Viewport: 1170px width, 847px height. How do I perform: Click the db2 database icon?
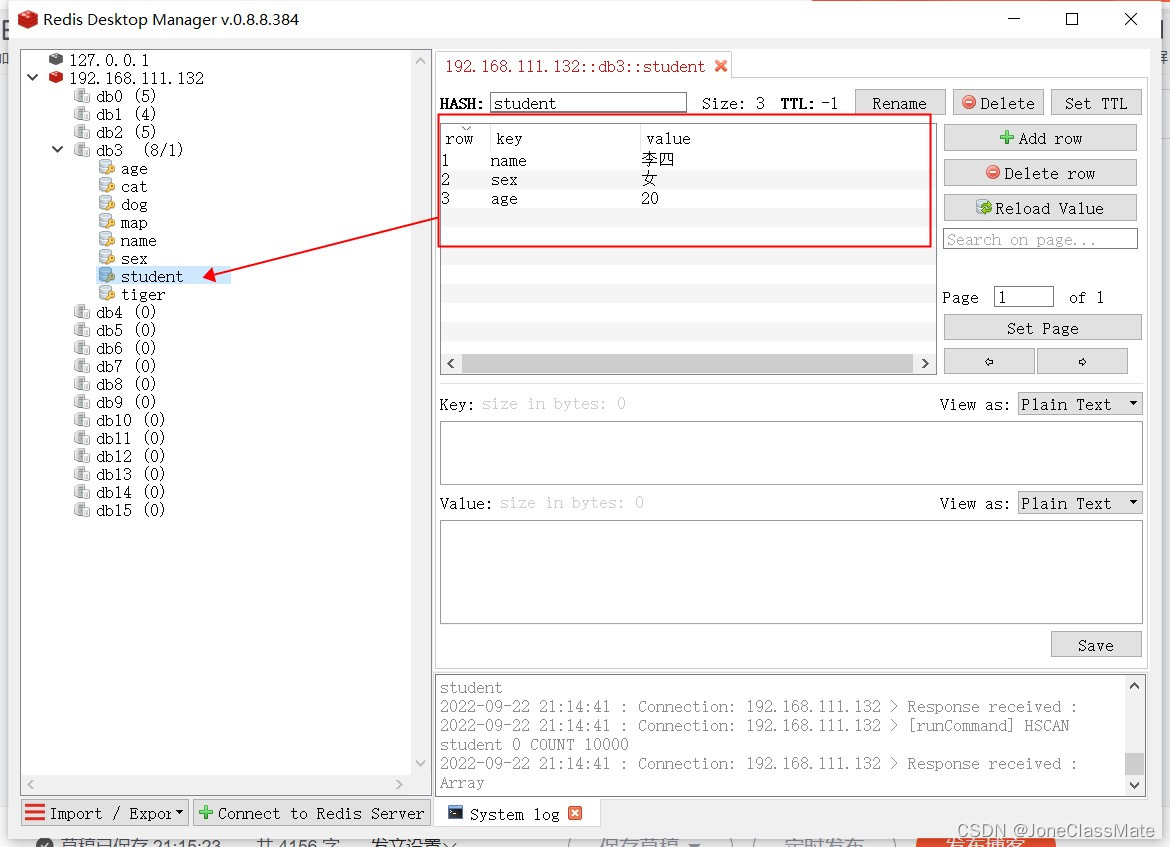click(x=82, y=131)
